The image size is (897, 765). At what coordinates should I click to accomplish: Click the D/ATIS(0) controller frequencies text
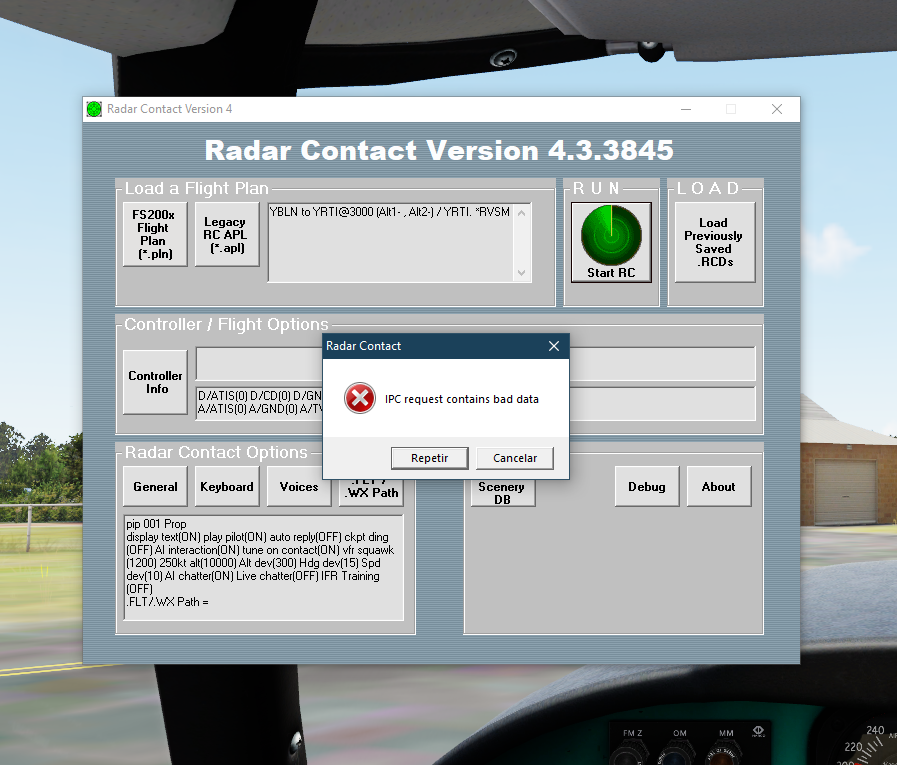pos(260,402)
